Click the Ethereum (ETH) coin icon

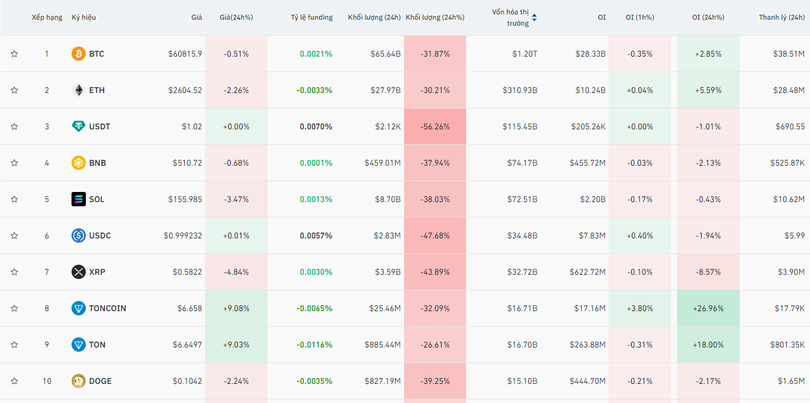78,90
